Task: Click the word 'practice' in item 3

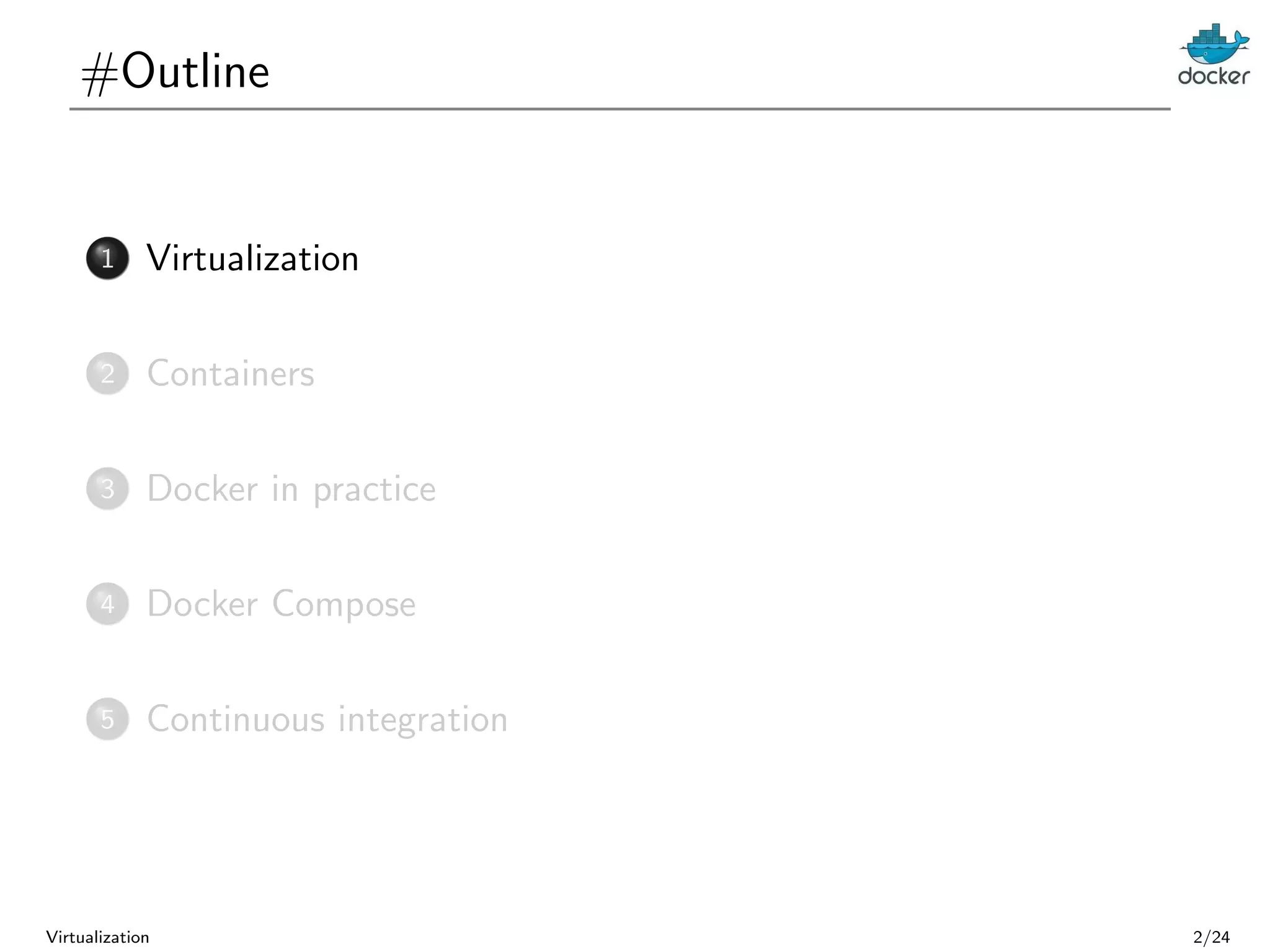Action: tap(375, 490)
